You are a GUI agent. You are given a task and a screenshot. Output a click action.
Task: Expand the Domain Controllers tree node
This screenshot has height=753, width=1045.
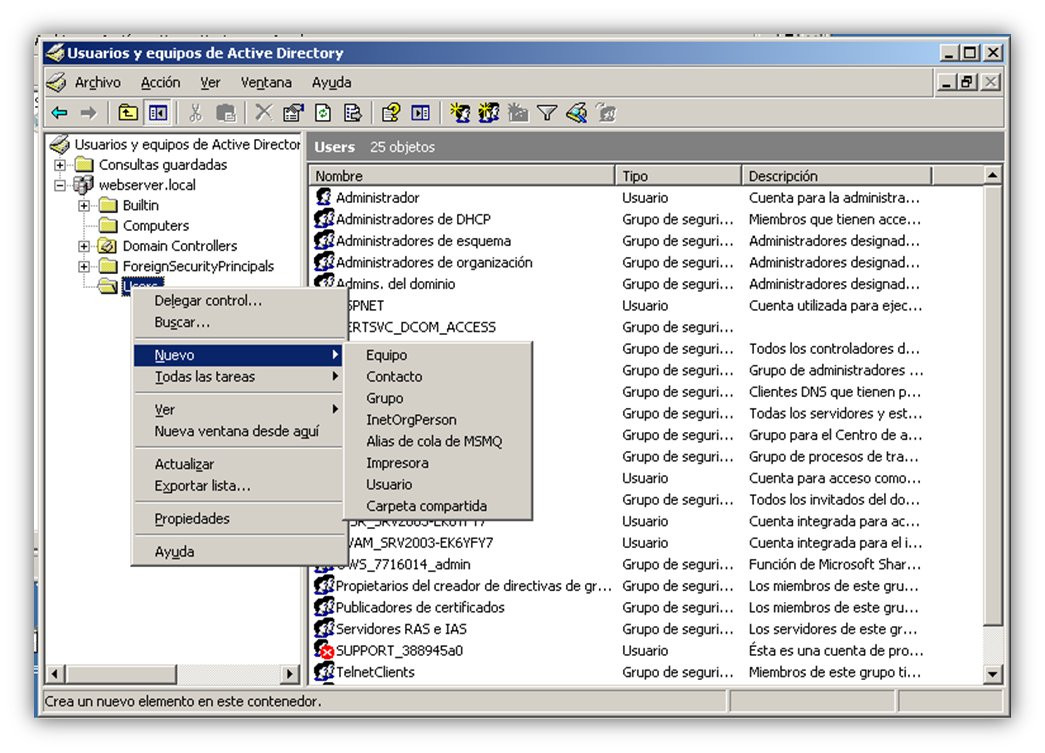tap(84, 247)
